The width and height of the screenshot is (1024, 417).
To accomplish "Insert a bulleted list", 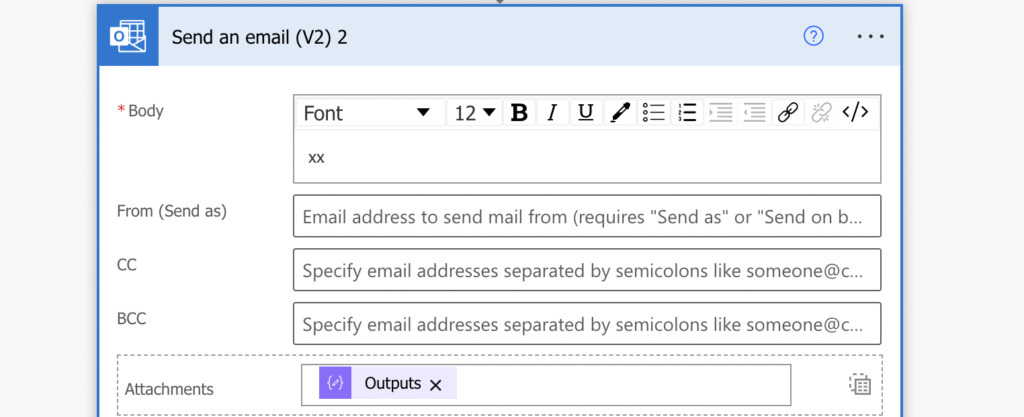I will (x=654, y=113).
